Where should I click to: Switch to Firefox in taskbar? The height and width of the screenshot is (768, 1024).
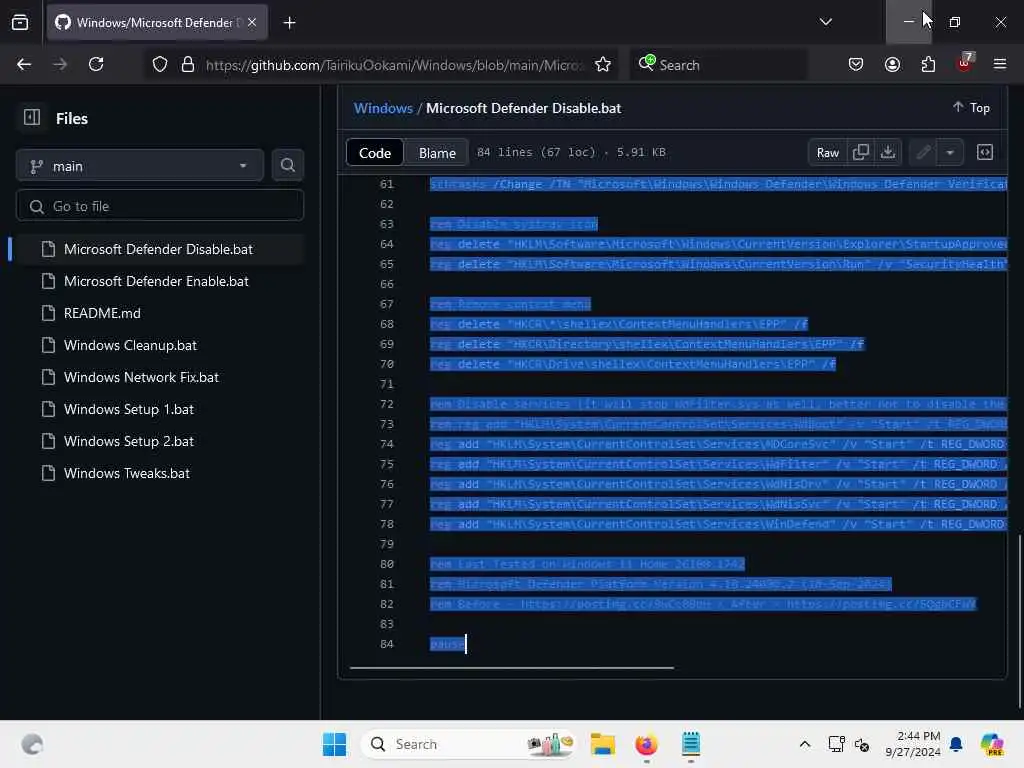pos(646,744)
